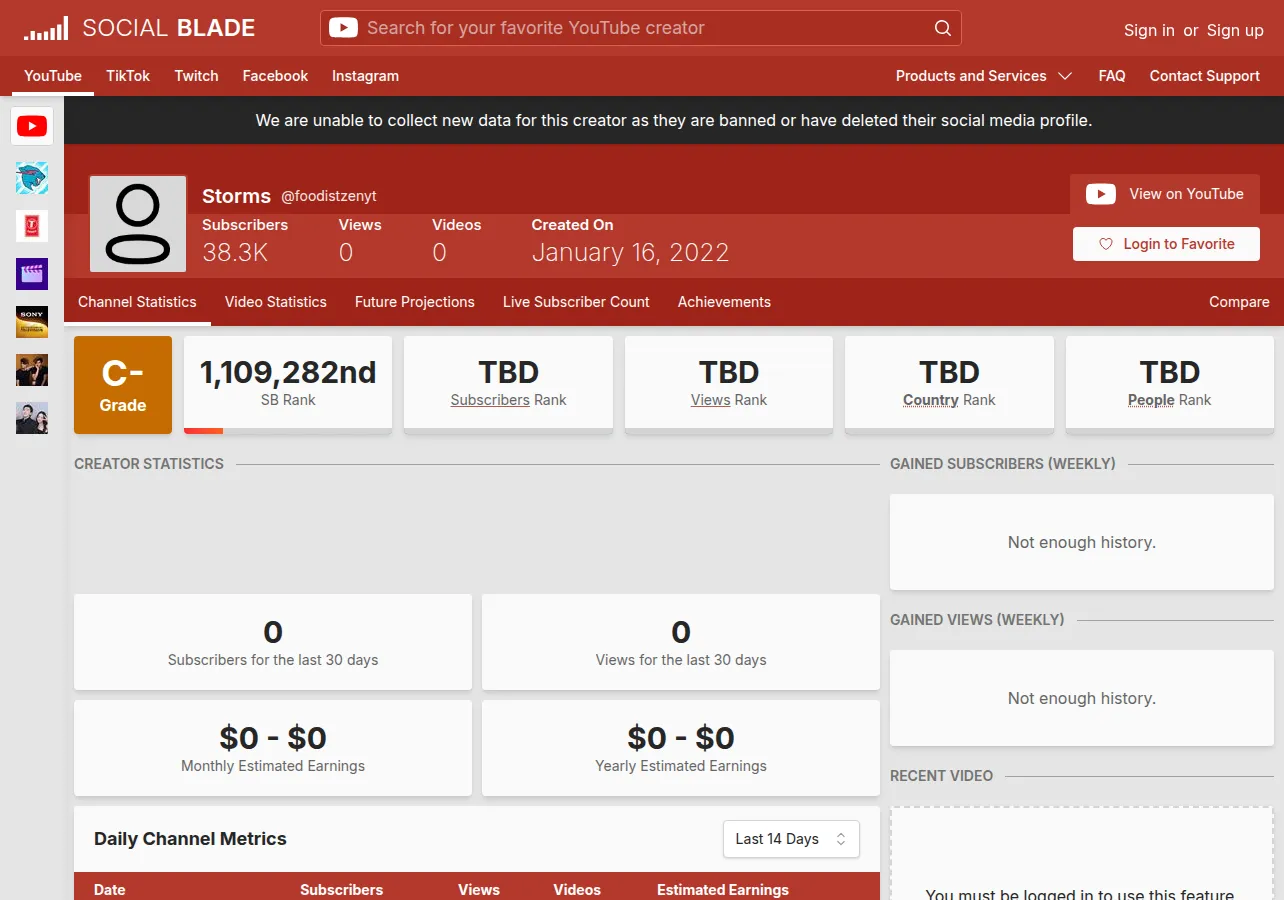Image resolution: width=1284 pixels, height=900 pixels.
Task: Switch to the Twitch platform tab
Action: click(196, 76)
